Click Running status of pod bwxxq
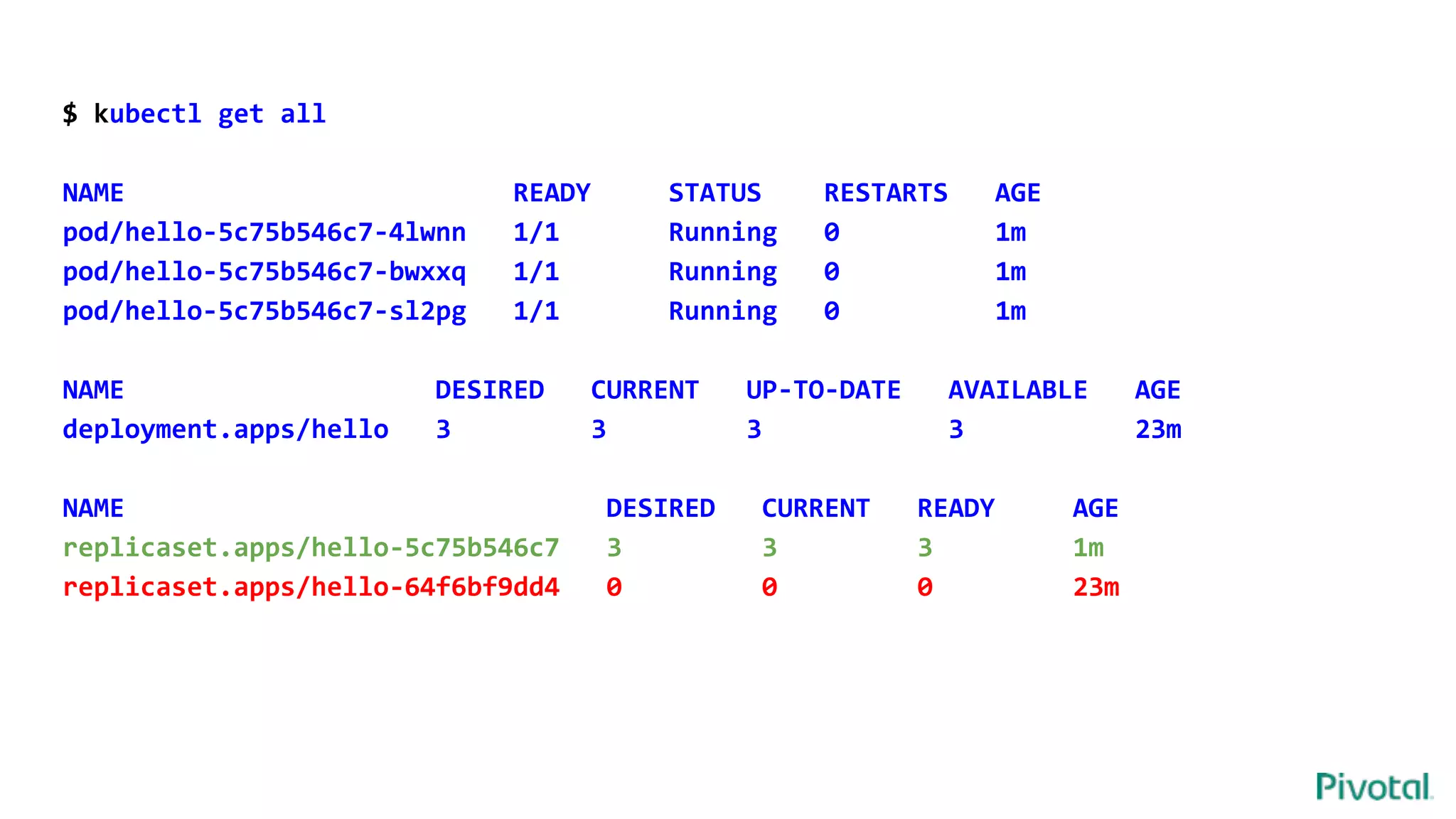This screenshot has height=819, width=1456. (723, 272)
